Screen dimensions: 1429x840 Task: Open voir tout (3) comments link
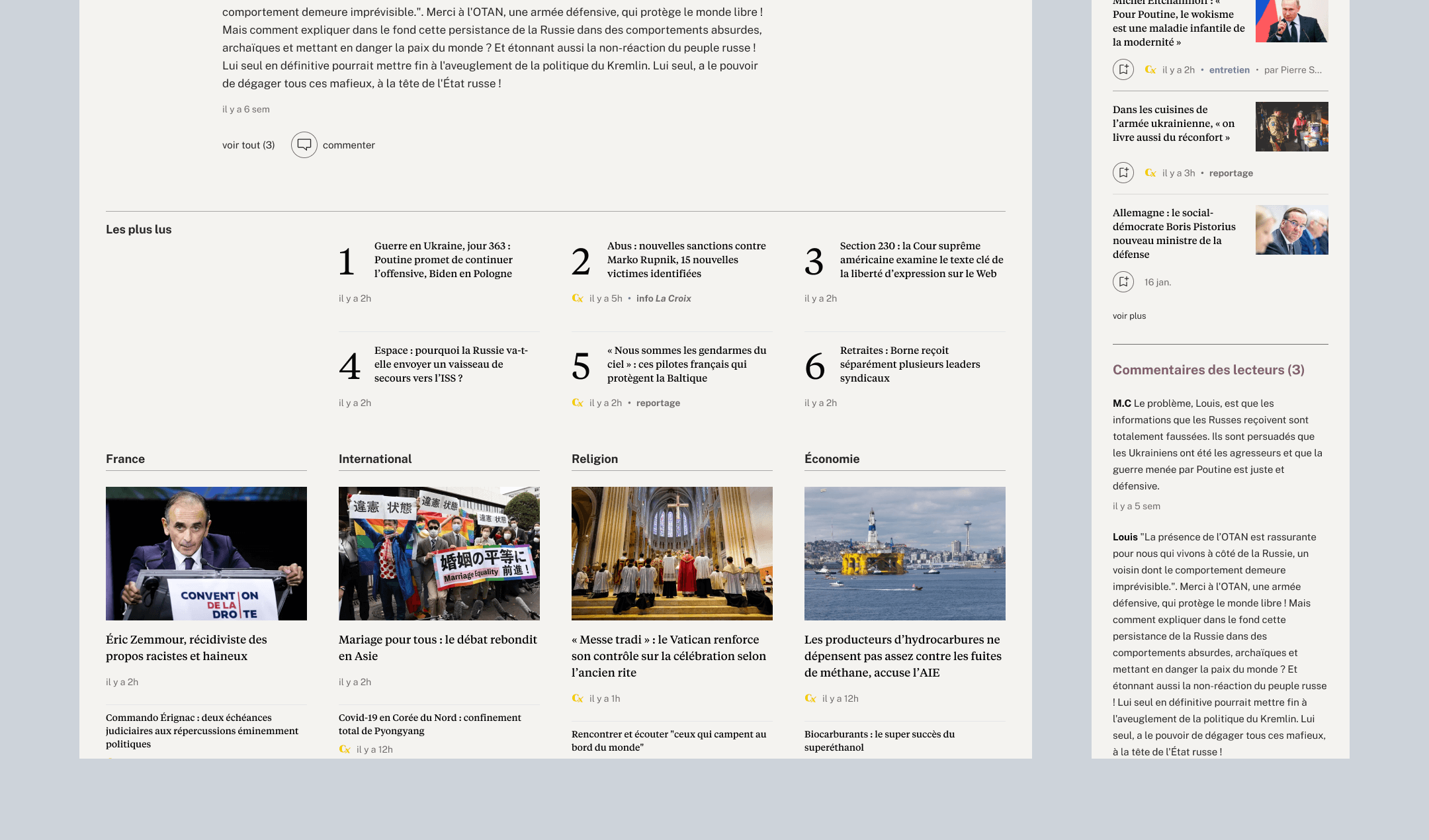point(249,145)
